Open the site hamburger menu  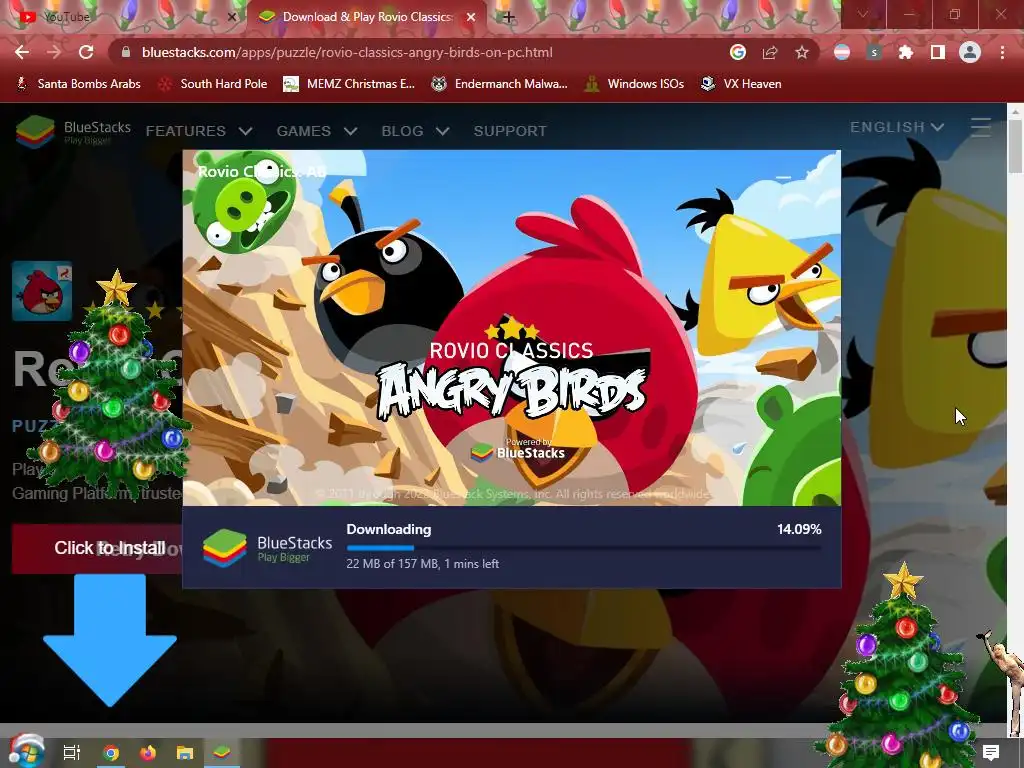(x=981, y=127)
